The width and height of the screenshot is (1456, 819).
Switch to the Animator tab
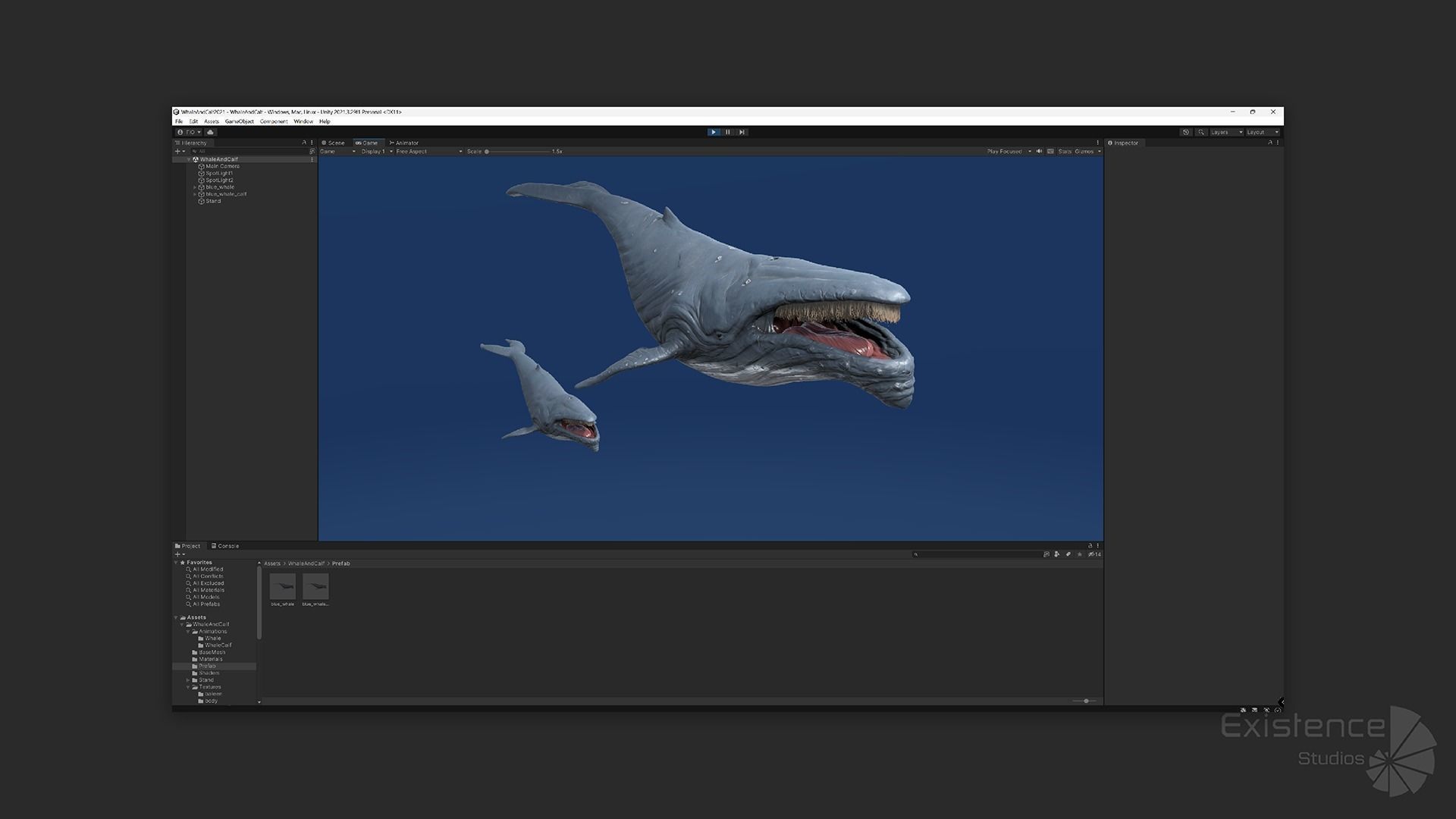tap(404, 143)
